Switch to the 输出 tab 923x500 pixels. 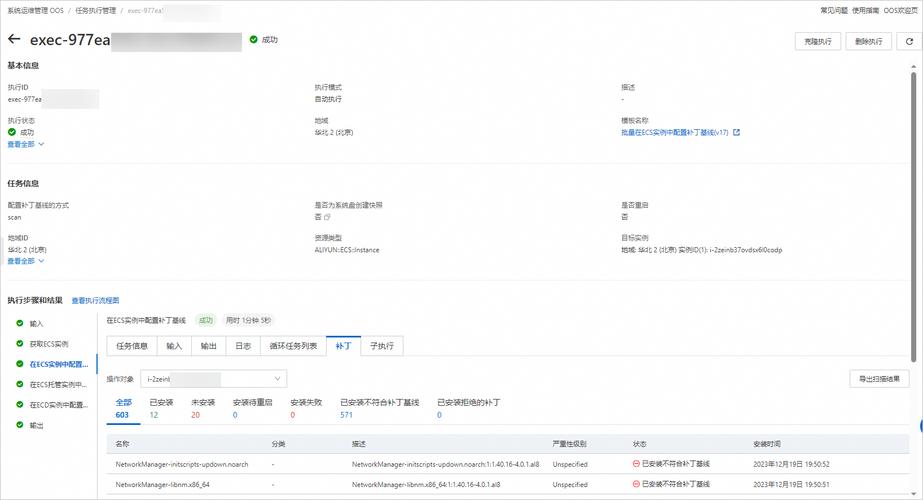208,346
